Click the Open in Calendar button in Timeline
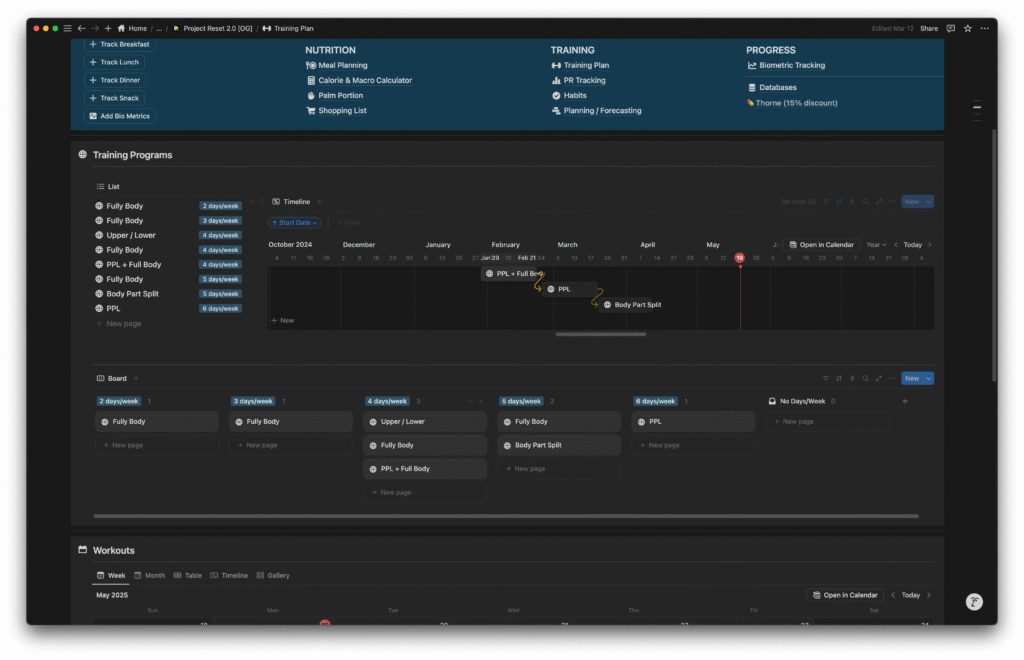 click(x=820, y=244)
